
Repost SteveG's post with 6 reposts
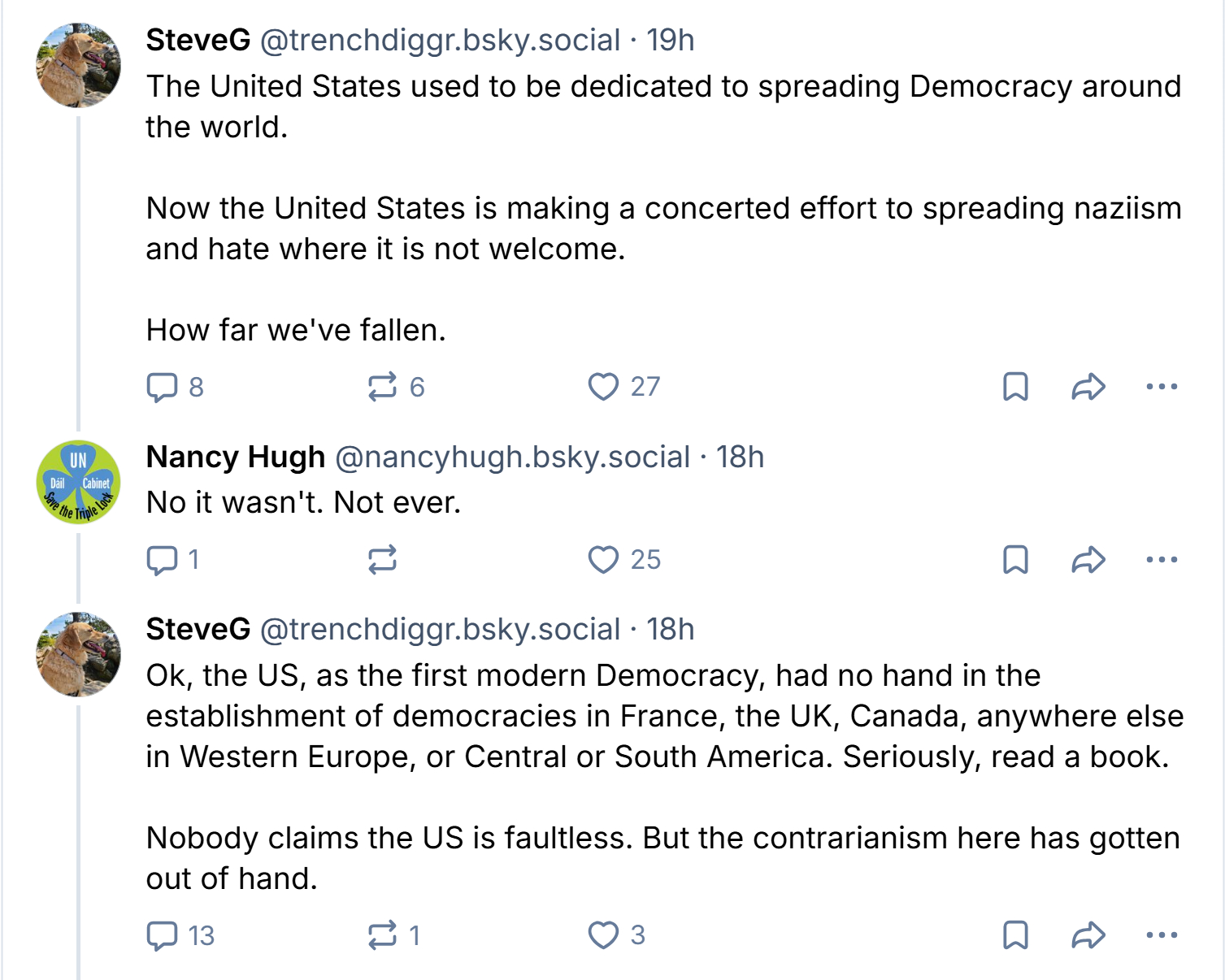click(383, 387)
